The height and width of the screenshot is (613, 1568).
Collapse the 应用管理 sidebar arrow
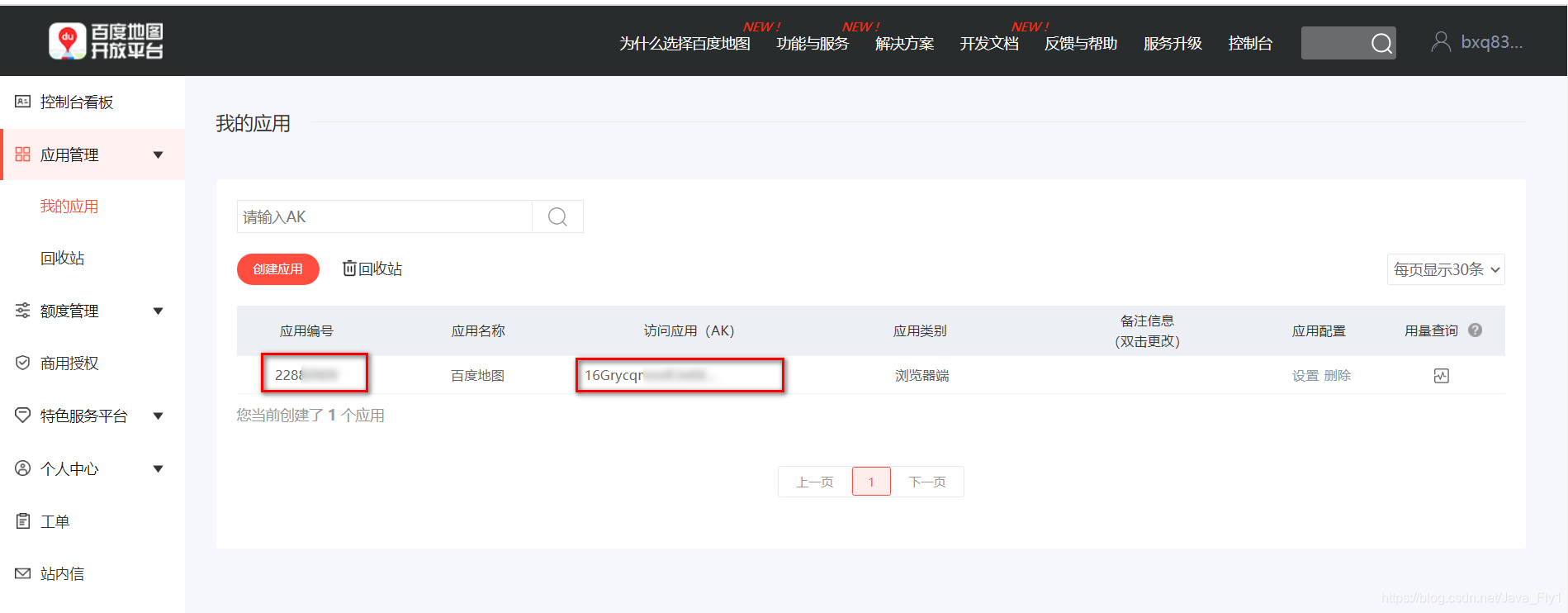[x=159, y=154]
